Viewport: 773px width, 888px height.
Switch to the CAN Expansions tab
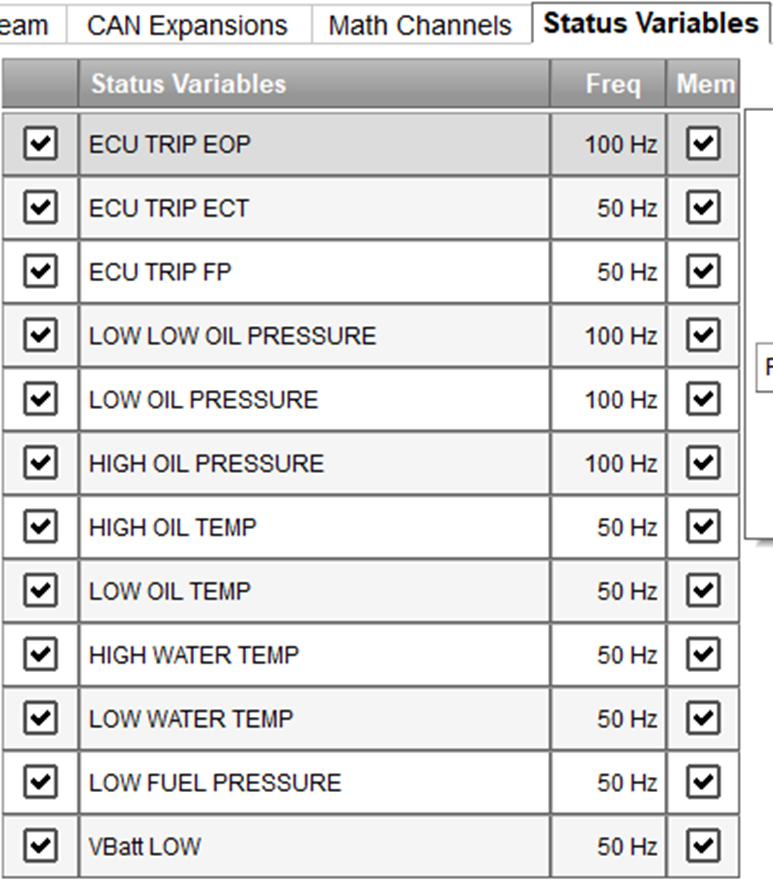(x=187, y=25)
